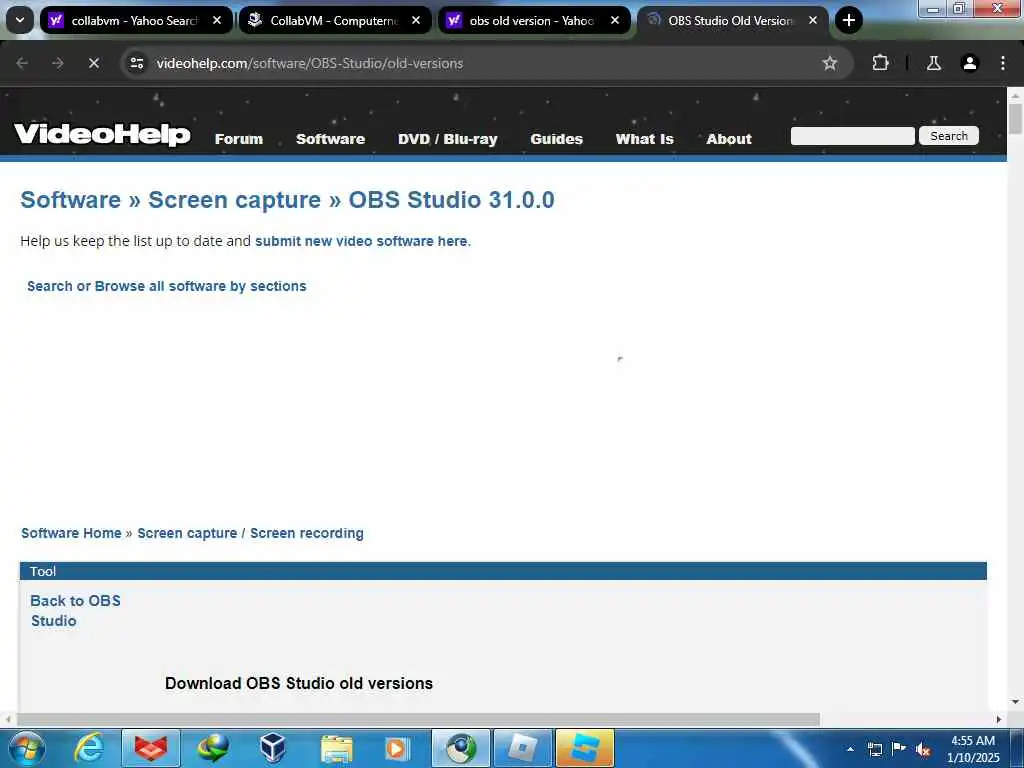Viewport: 1024px width, 768px height.
Task: Click the VideoHelp logo
Action: [103, 134]
